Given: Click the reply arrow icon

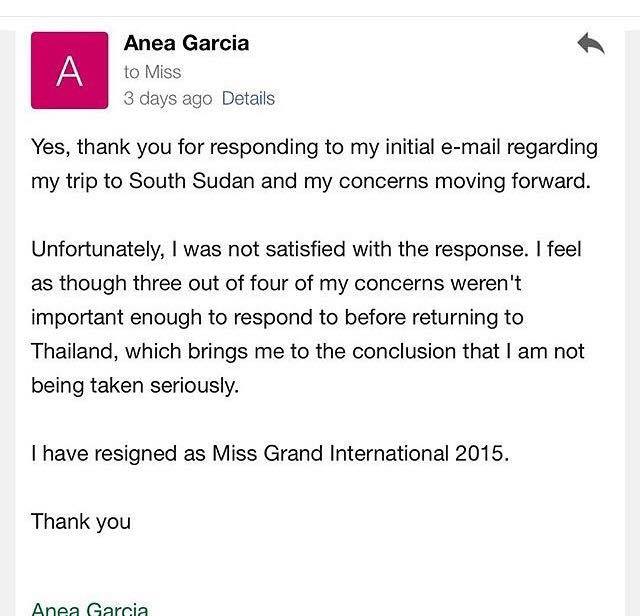Looking at the screenshot, I should tap(591, 43).
